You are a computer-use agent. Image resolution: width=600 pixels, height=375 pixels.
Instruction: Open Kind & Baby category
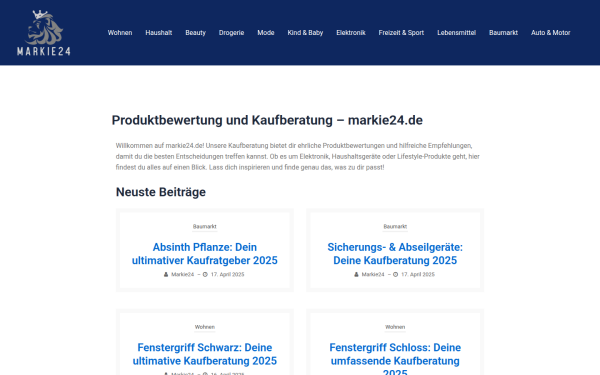(305, 33)
